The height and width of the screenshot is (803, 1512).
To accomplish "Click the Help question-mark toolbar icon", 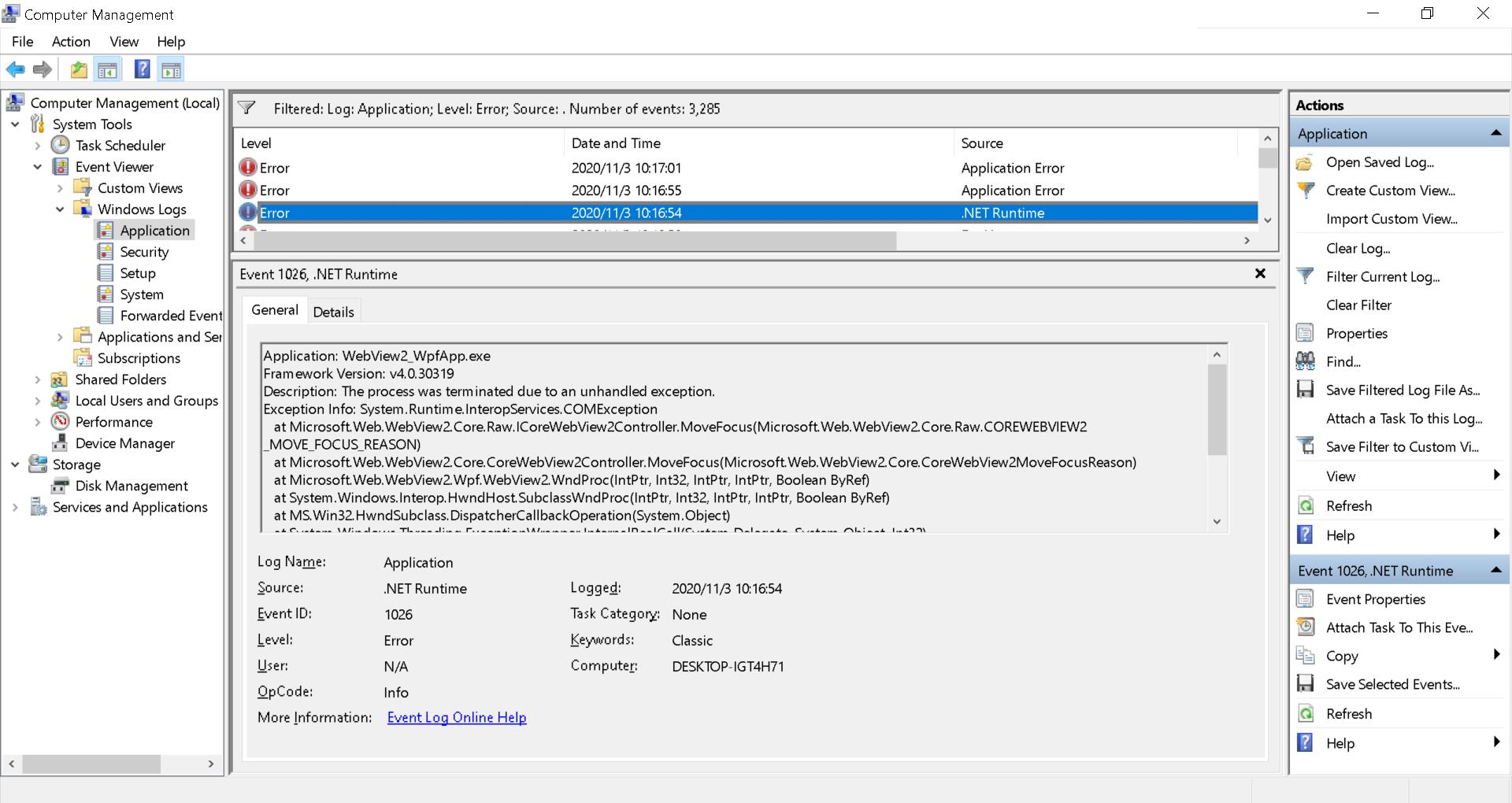I will (x=142, y=69).
